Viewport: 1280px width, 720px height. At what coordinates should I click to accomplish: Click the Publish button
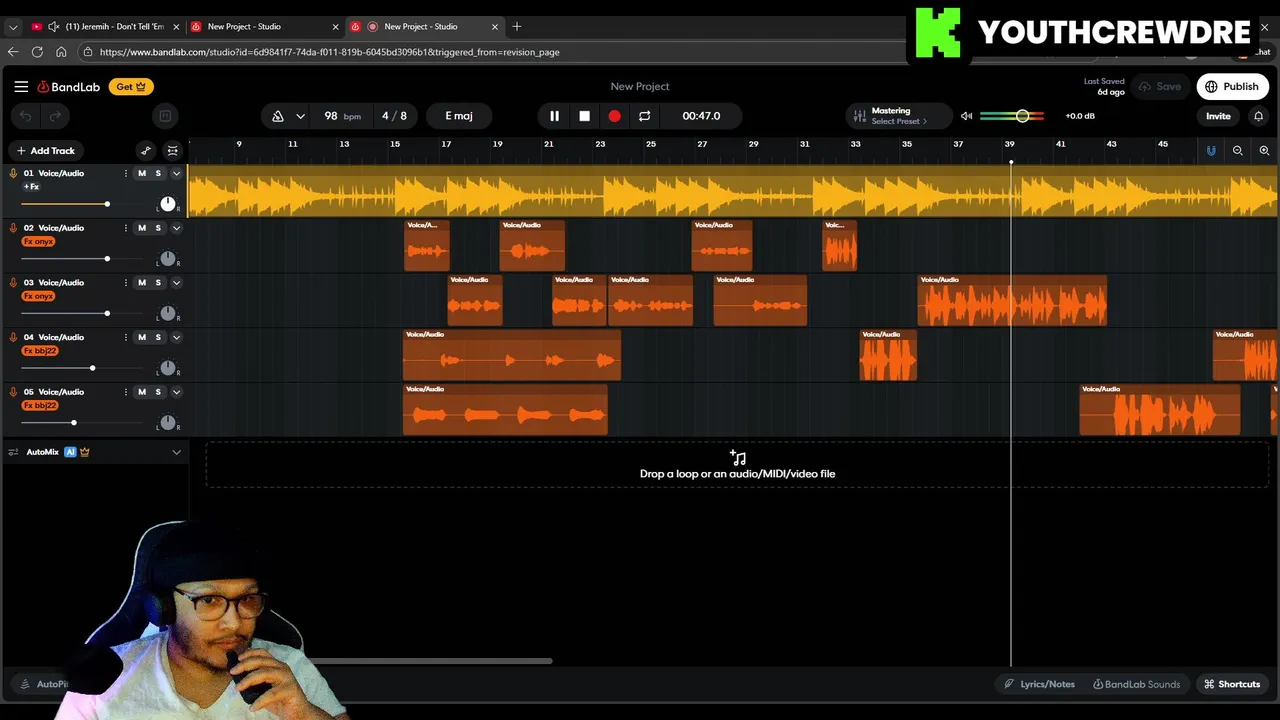click(x=1232, y=87)
